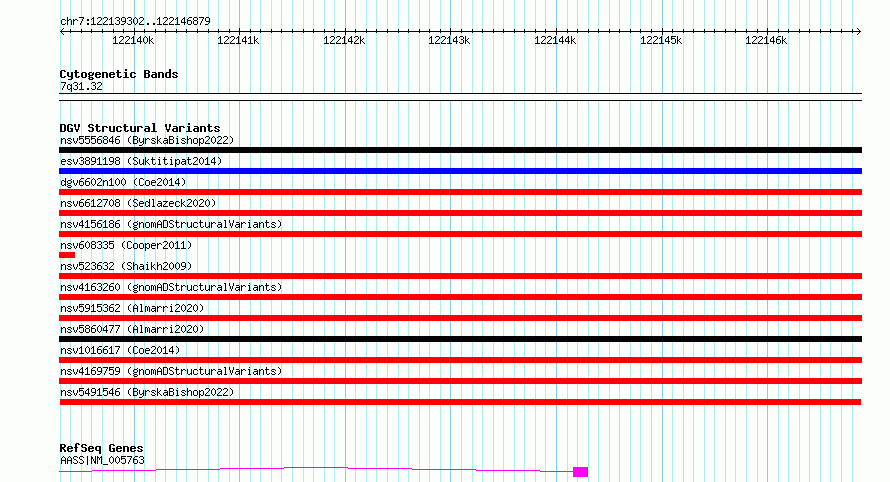Click the red bar of nsv6612708
This screenshot has height=482, width=890.
click(460, 213)
